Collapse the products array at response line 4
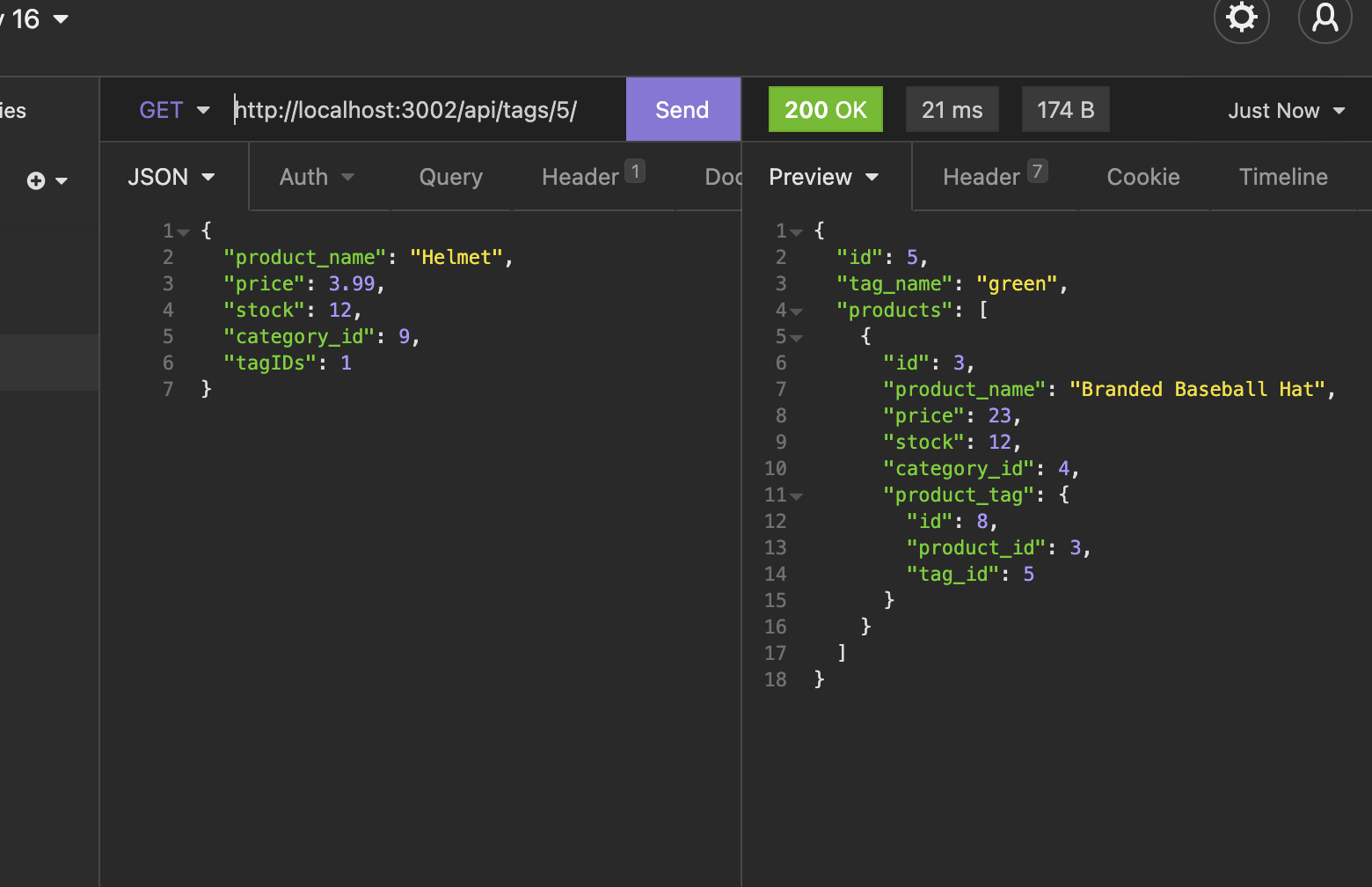Screen dimensions: 1372x887 pos(796,310)
